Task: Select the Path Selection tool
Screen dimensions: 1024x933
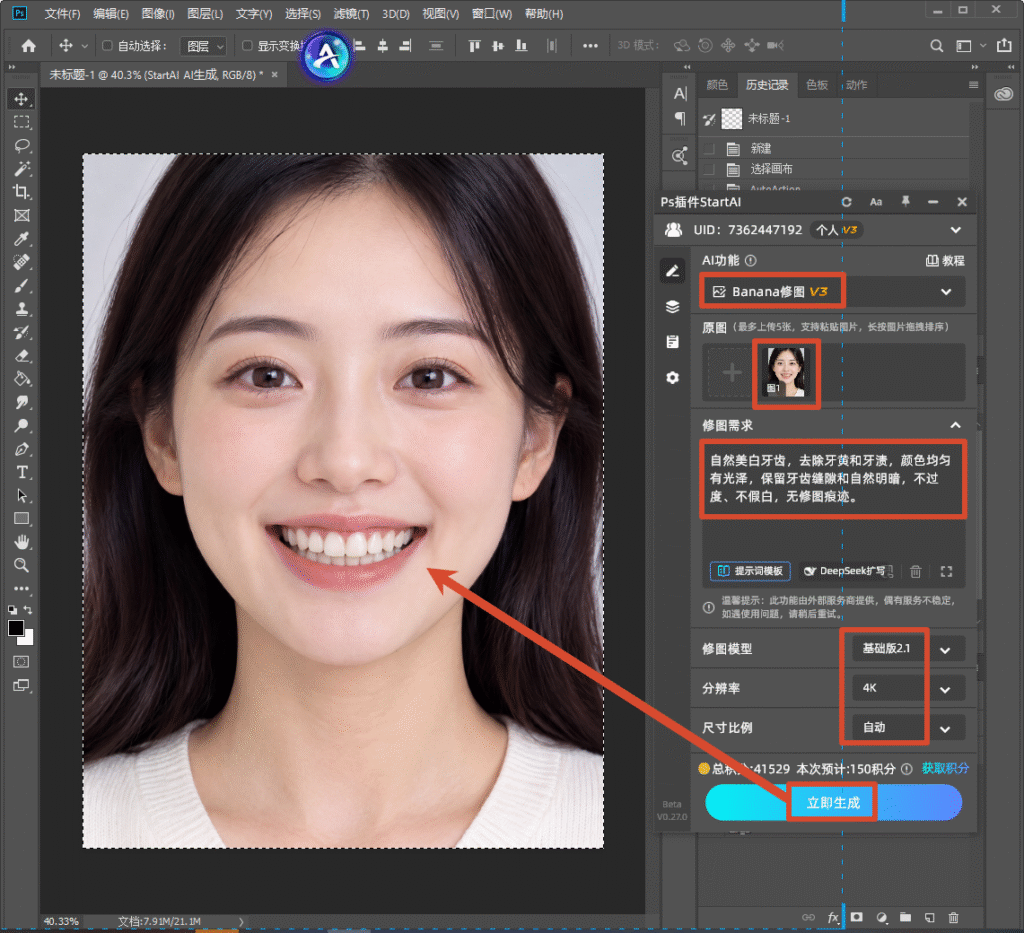Action: point(22,496)
